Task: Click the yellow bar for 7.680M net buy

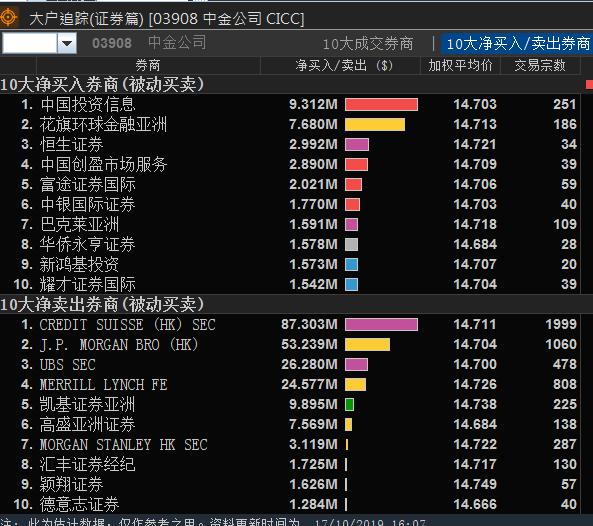Action: tap(375, 124)
